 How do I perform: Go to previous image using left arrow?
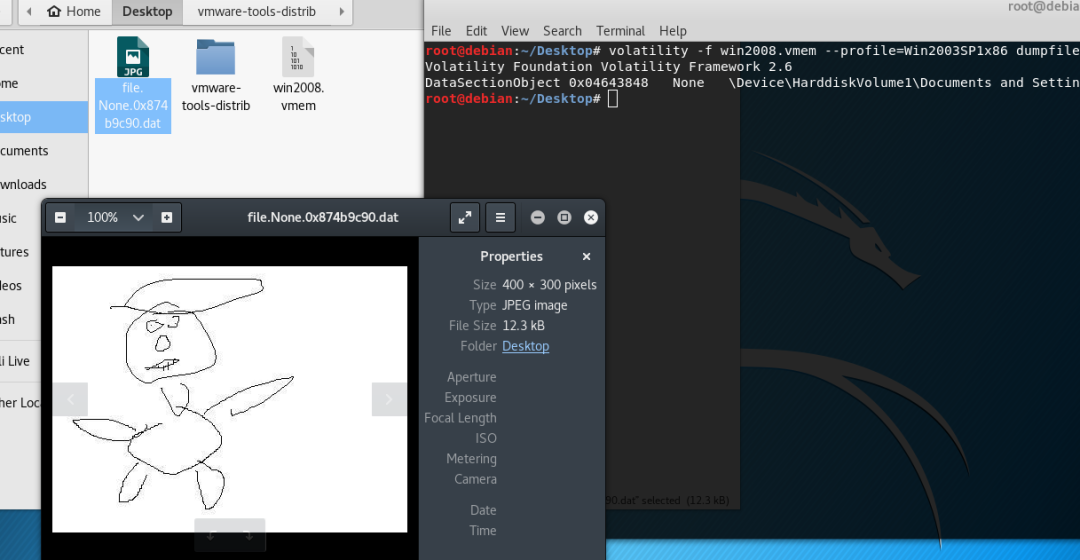pyautogui.click(x=70, y=400)
